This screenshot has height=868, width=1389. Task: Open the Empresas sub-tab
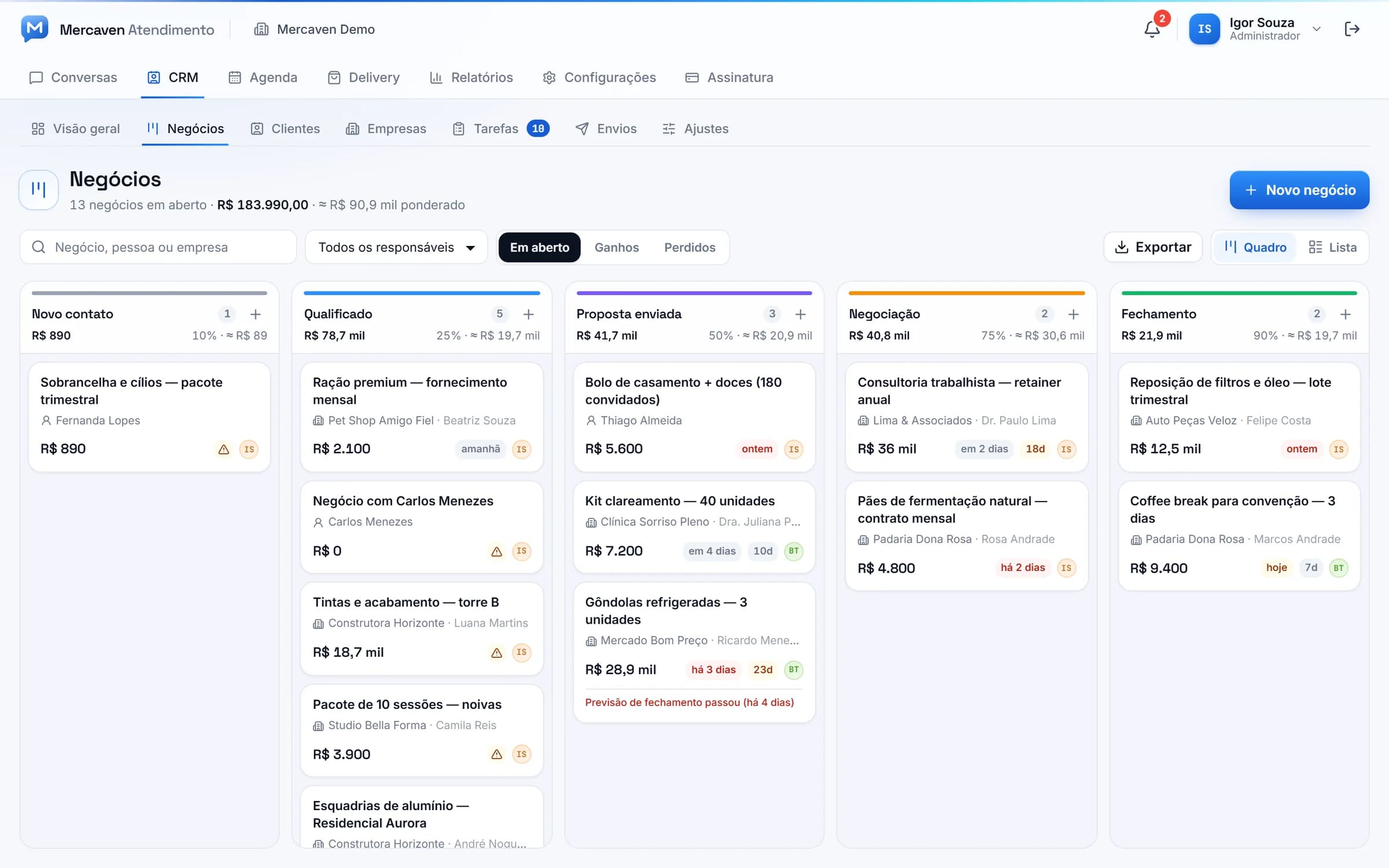click(385, 128)
